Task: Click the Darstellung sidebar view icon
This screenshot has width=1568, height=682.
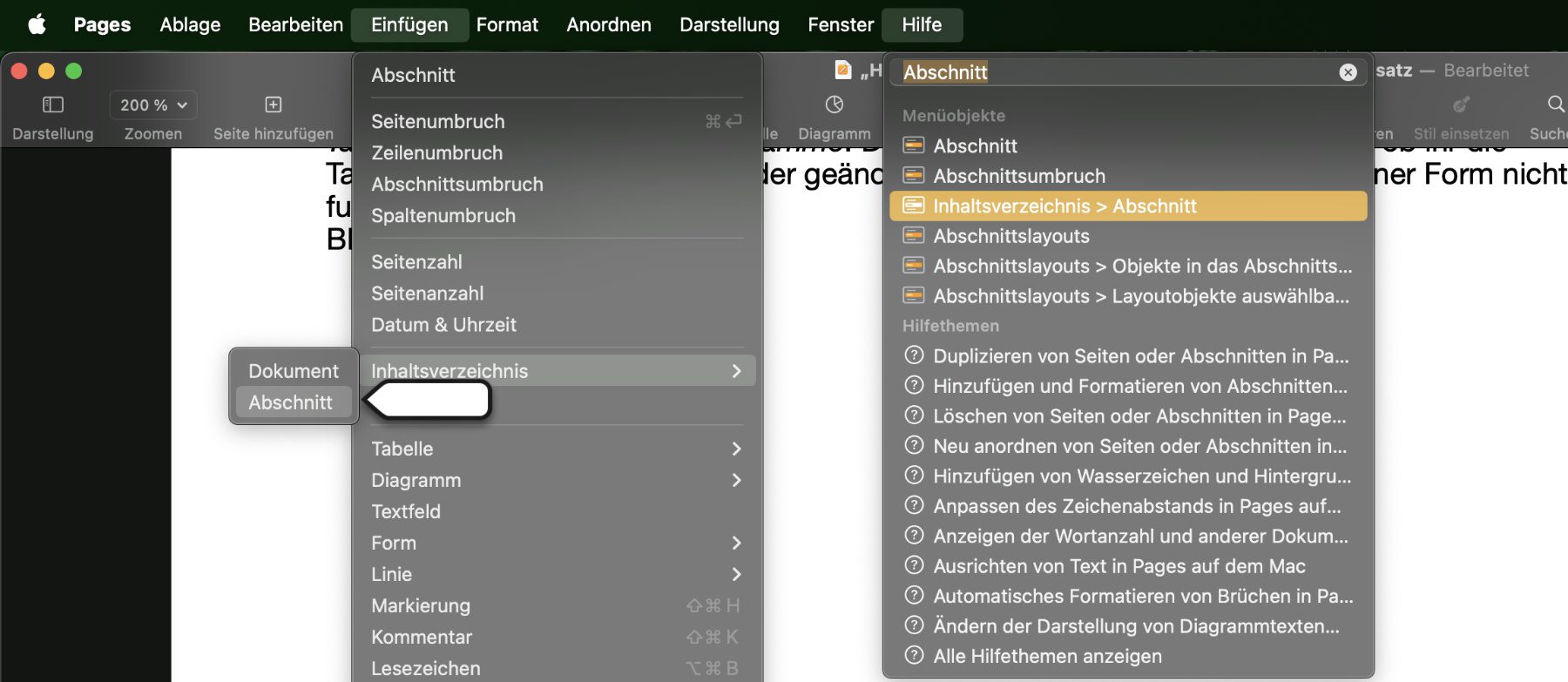Action: tap(53, 105)
